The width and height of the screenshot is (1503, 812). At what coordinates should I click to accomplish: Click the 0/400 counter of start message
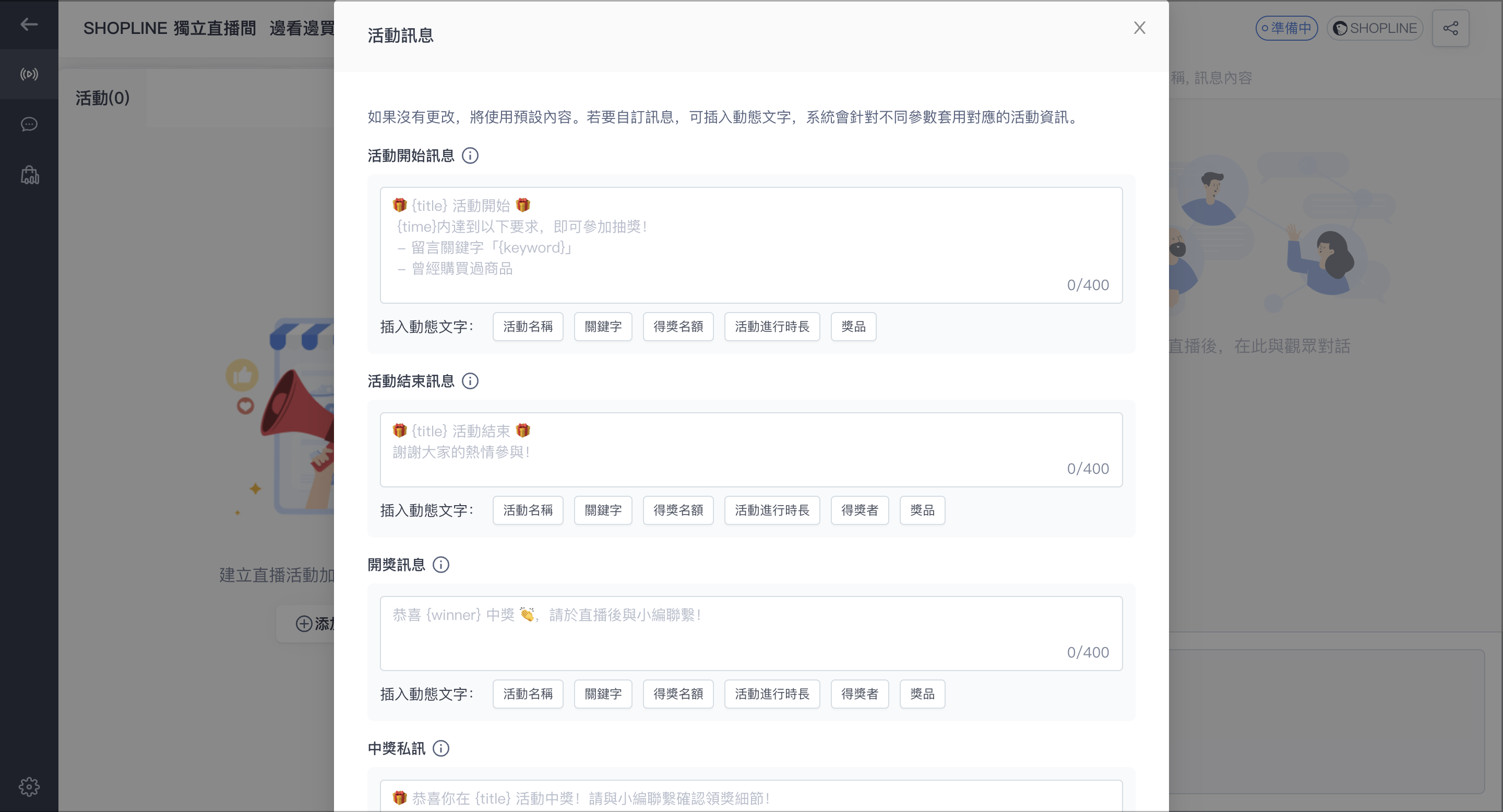(x=1088, y=284)
